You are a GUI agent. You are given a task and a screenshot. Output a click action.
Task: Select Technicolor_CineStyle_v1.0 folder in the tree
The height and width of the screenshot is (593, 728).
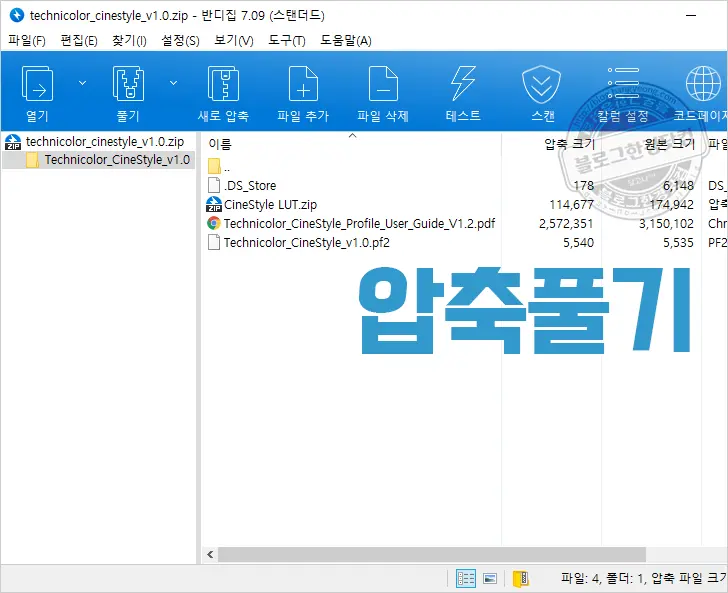point(116,159)
